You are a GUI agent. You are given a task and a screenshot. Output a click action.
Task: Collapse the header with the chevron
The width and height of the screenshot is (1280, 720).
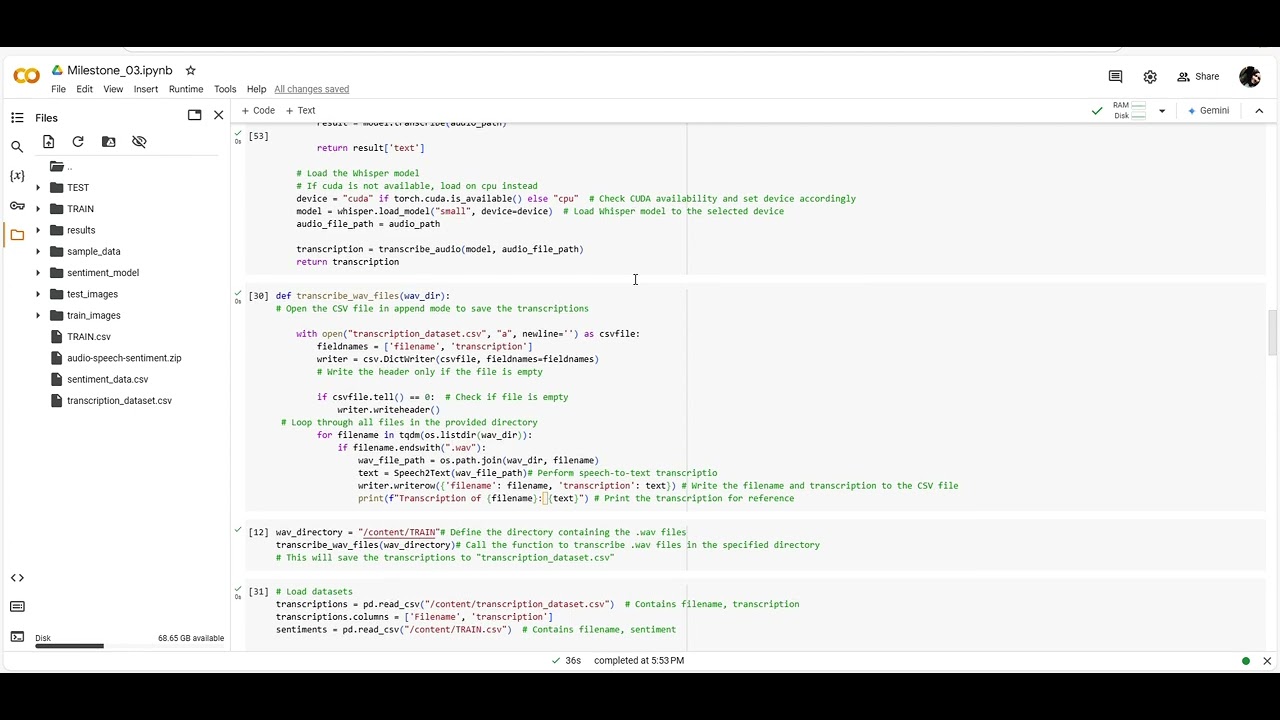coord(1259,111)
